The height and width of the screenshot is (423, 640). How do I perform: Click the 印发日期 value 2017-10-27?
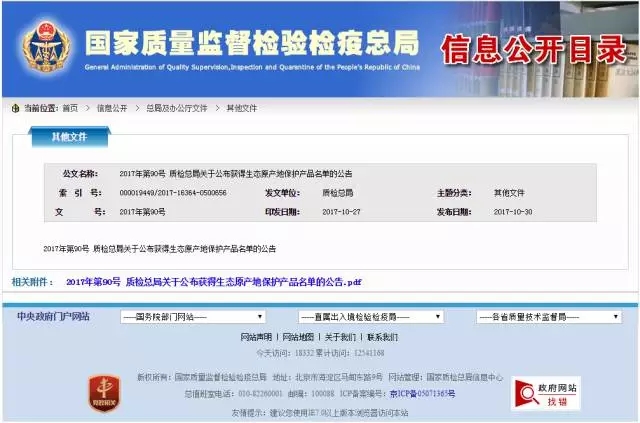click(341, 212)
